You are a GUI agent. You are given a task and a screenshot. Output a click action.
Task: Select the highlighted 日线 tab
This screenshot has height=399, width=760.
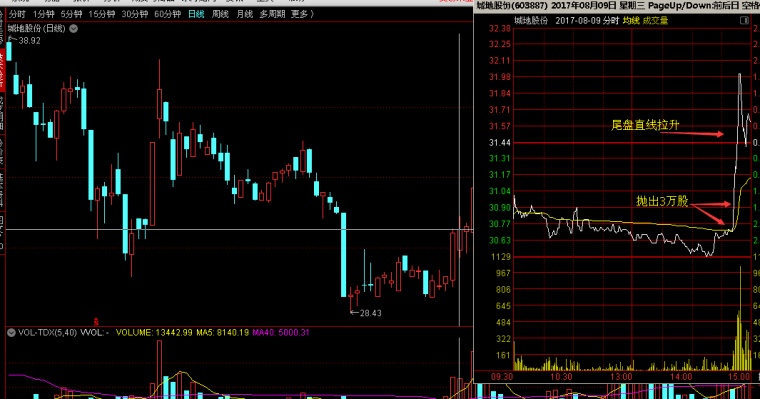(x=196, y=14)
